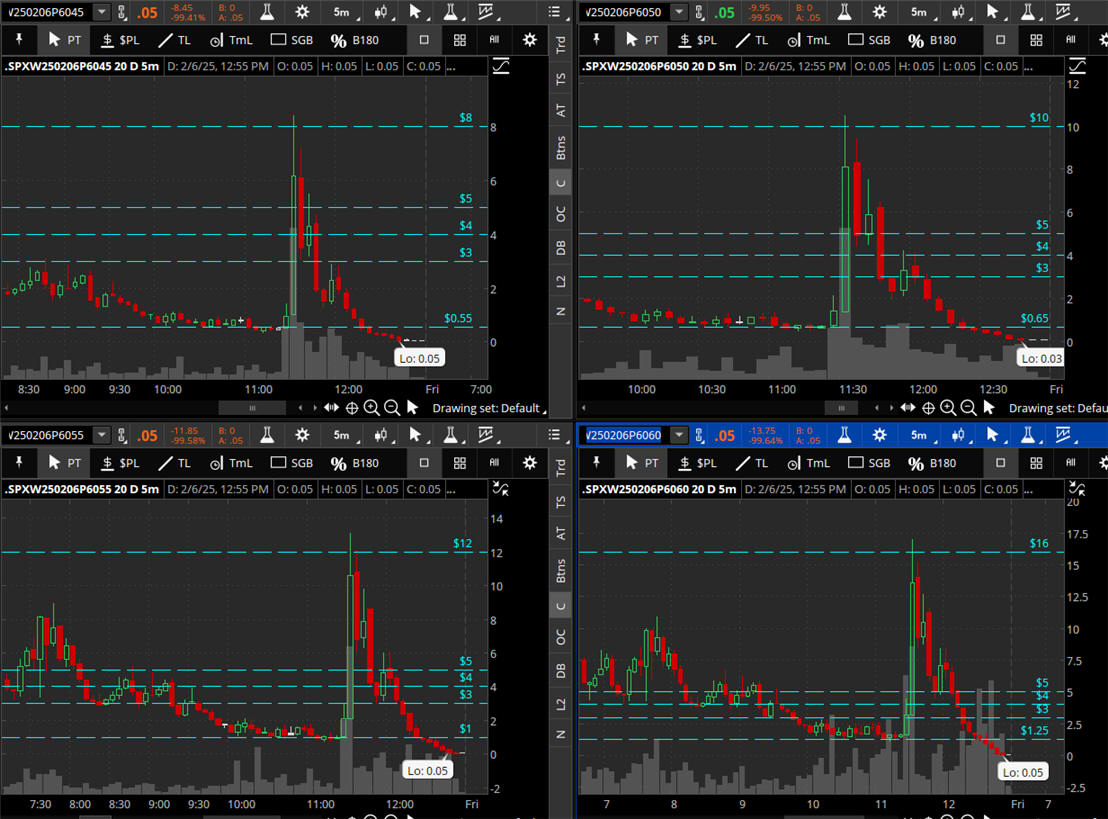The image size is (1108, 819).
Task: Select $PL price level tool in P6060 chart
Action: point(697,463)
